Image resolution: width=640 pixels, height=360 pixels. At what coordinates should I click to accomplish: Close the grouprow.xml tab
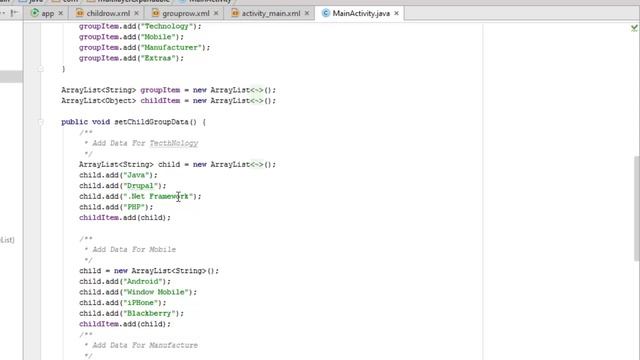click(216, 13)
